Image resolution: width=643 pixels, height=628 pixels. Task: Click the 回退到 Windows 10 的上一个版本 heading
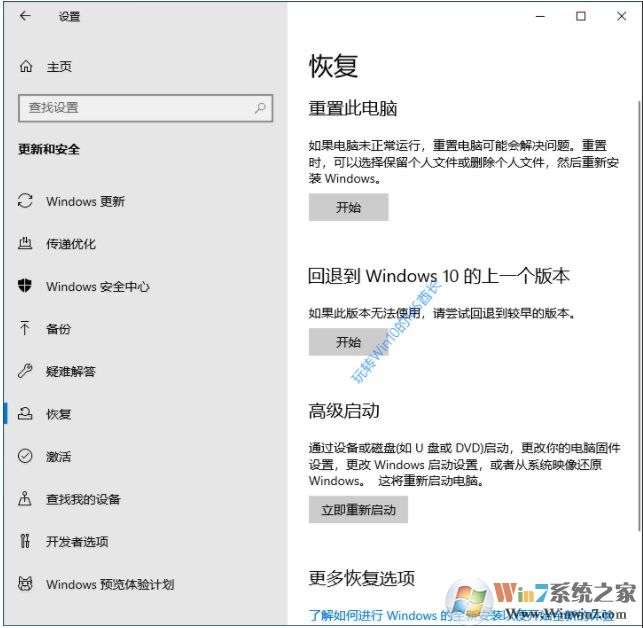point(439,276)
